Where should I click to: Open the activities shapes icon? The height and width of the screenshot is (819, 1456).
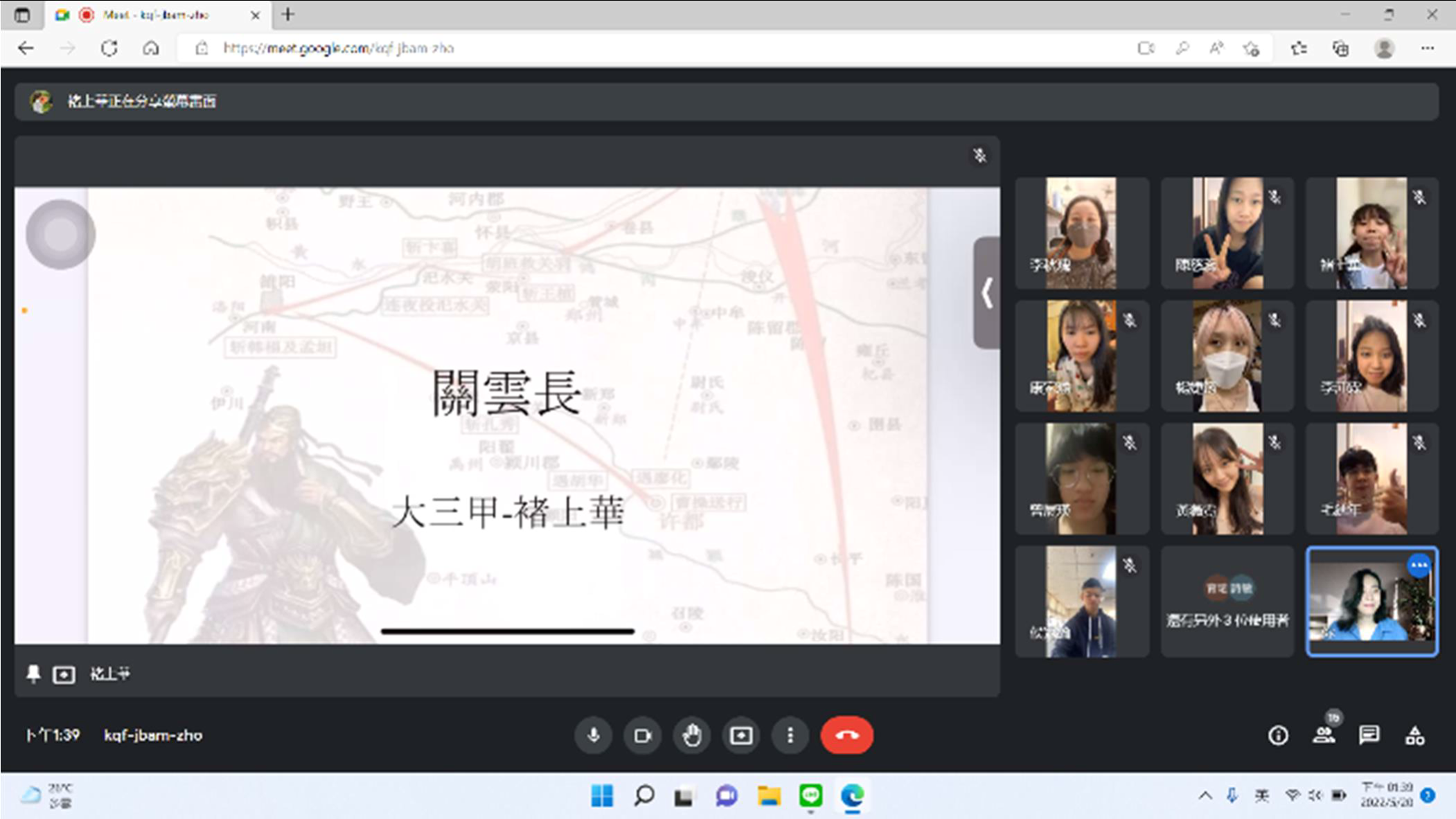tap(1414, 735)
